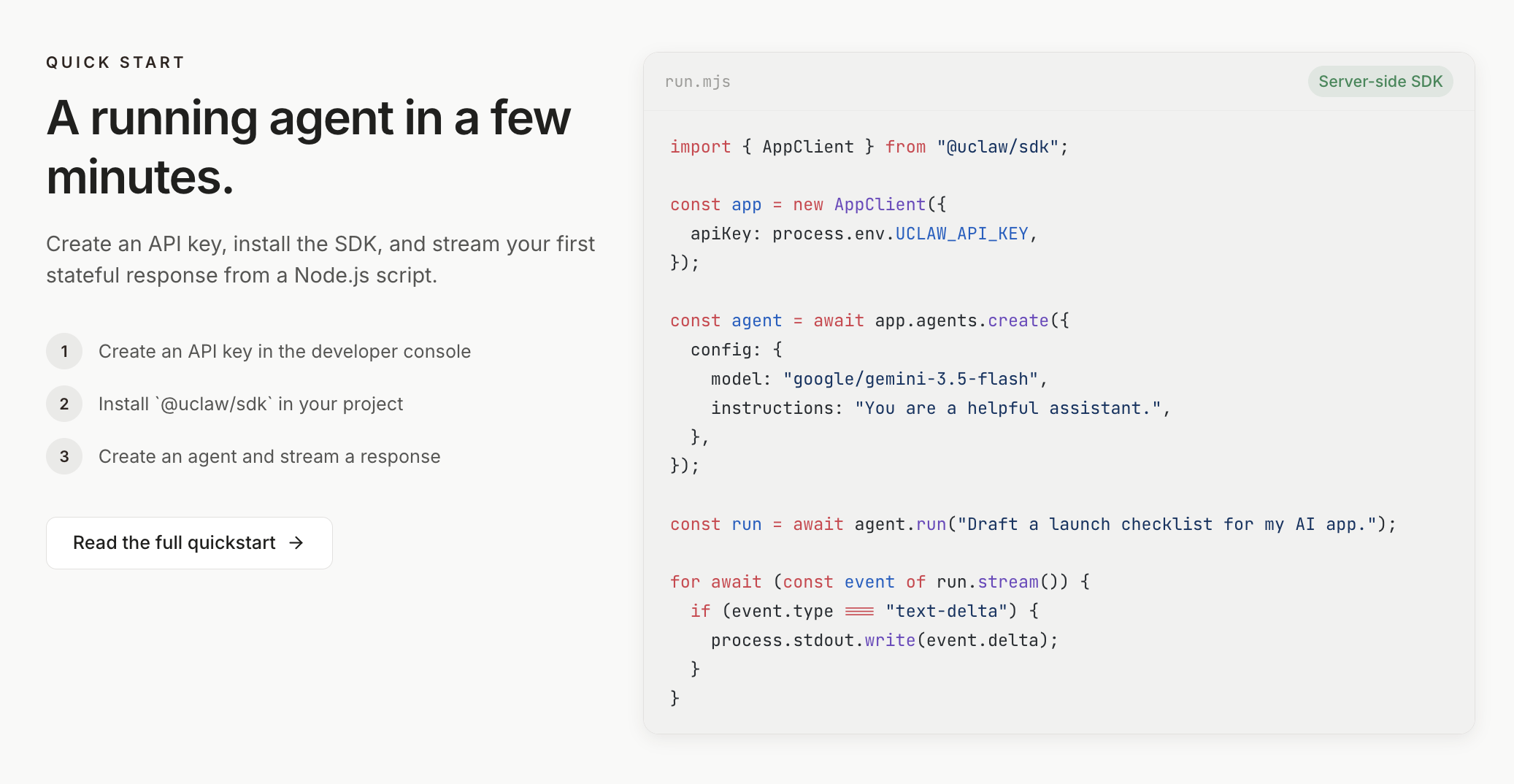The image size is (1514, 784).
Task: Select 'Install `@uclaw/sdk` in your project' step
Action: click(x=250, y=404)
